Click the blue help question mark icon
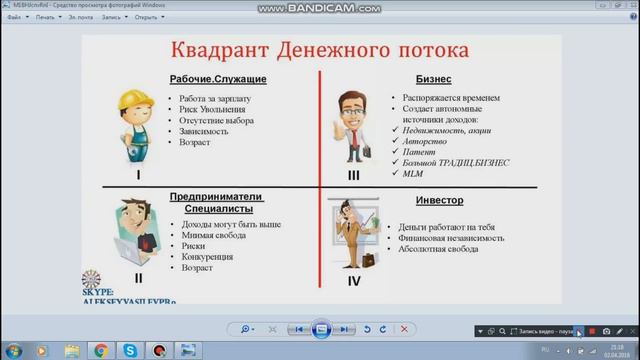Screen dimensions: 640x360 [633, 17]
